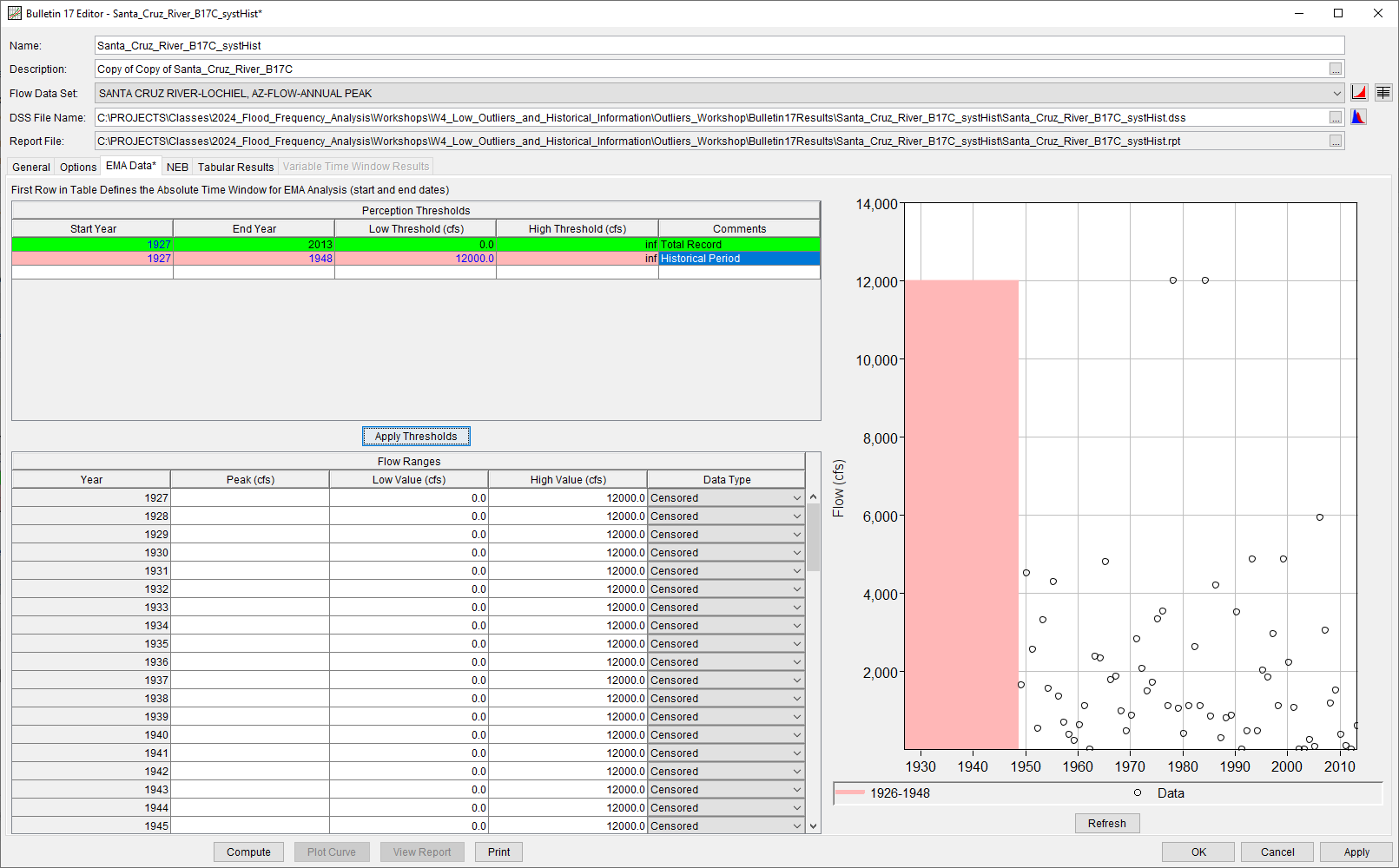Open Data Type dropdown for year 1936

click(797, 662)
